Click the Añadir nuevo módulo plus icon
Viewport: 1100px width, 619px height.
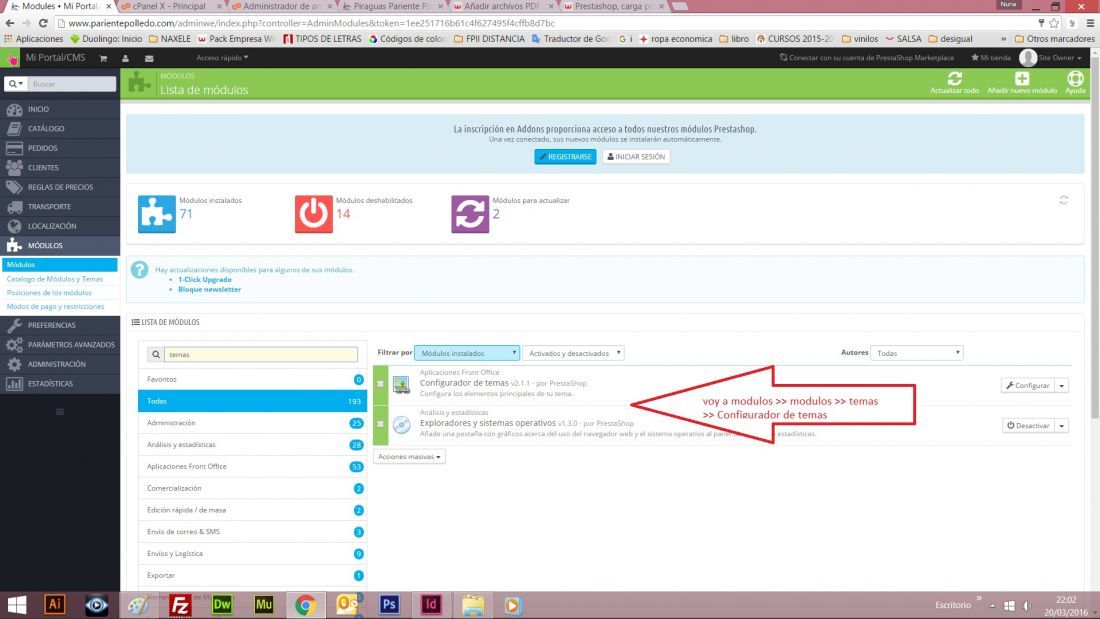coord(1021,78)
